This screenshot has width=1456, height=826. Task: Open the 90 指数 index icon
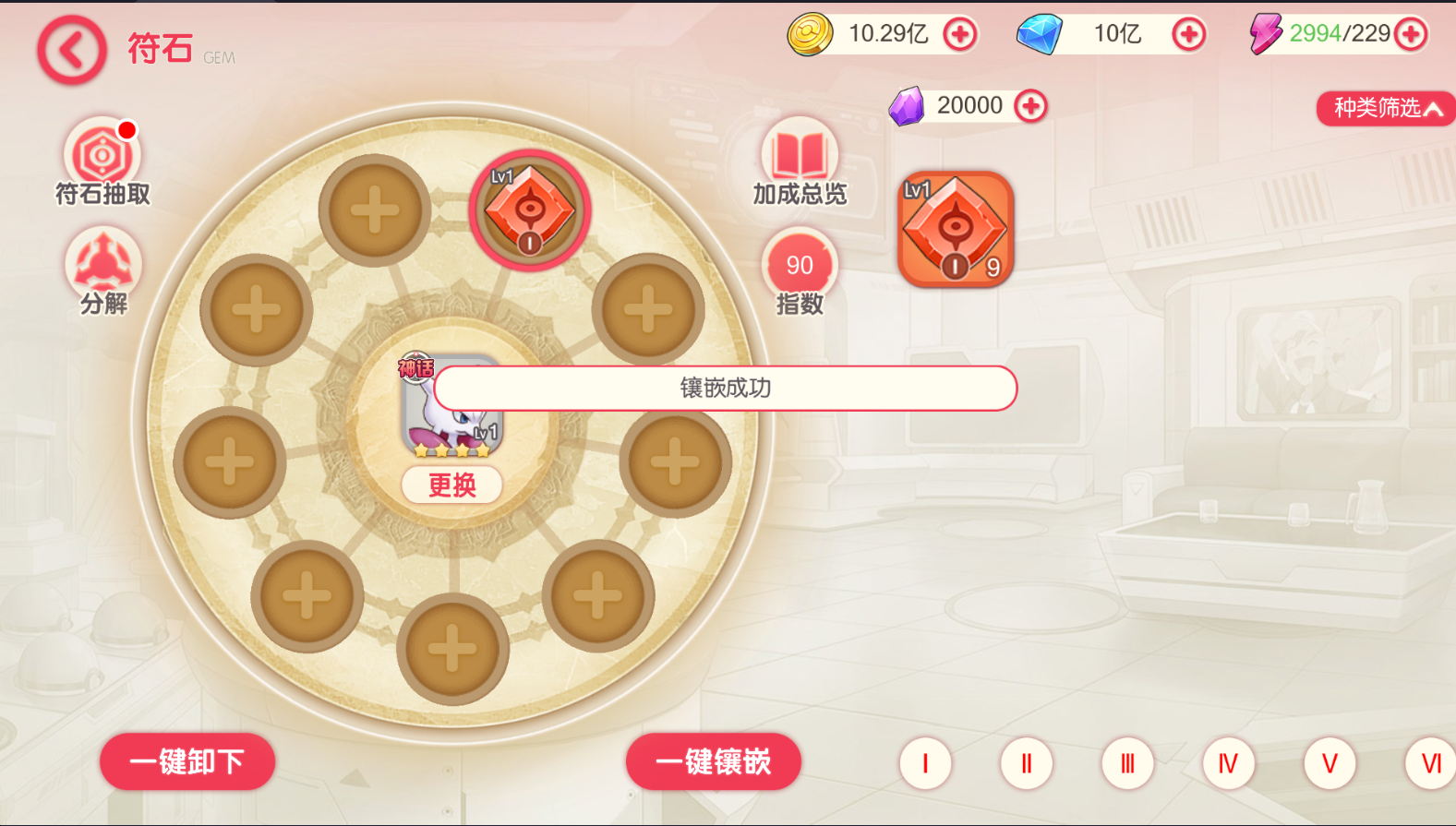[x=800, y=271]
